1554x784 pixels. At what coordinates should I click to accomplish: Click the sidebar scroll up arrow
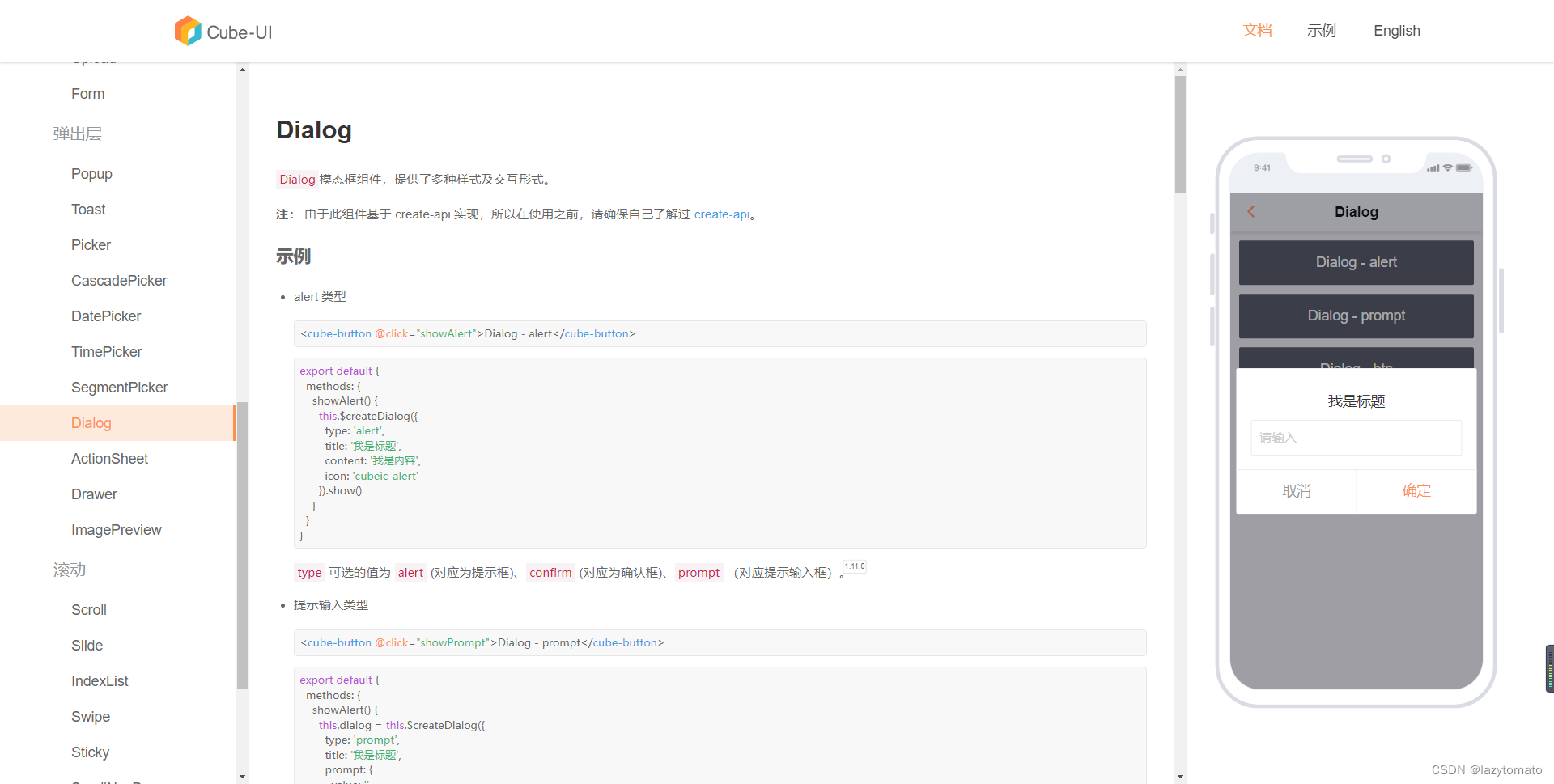[242, 70]
